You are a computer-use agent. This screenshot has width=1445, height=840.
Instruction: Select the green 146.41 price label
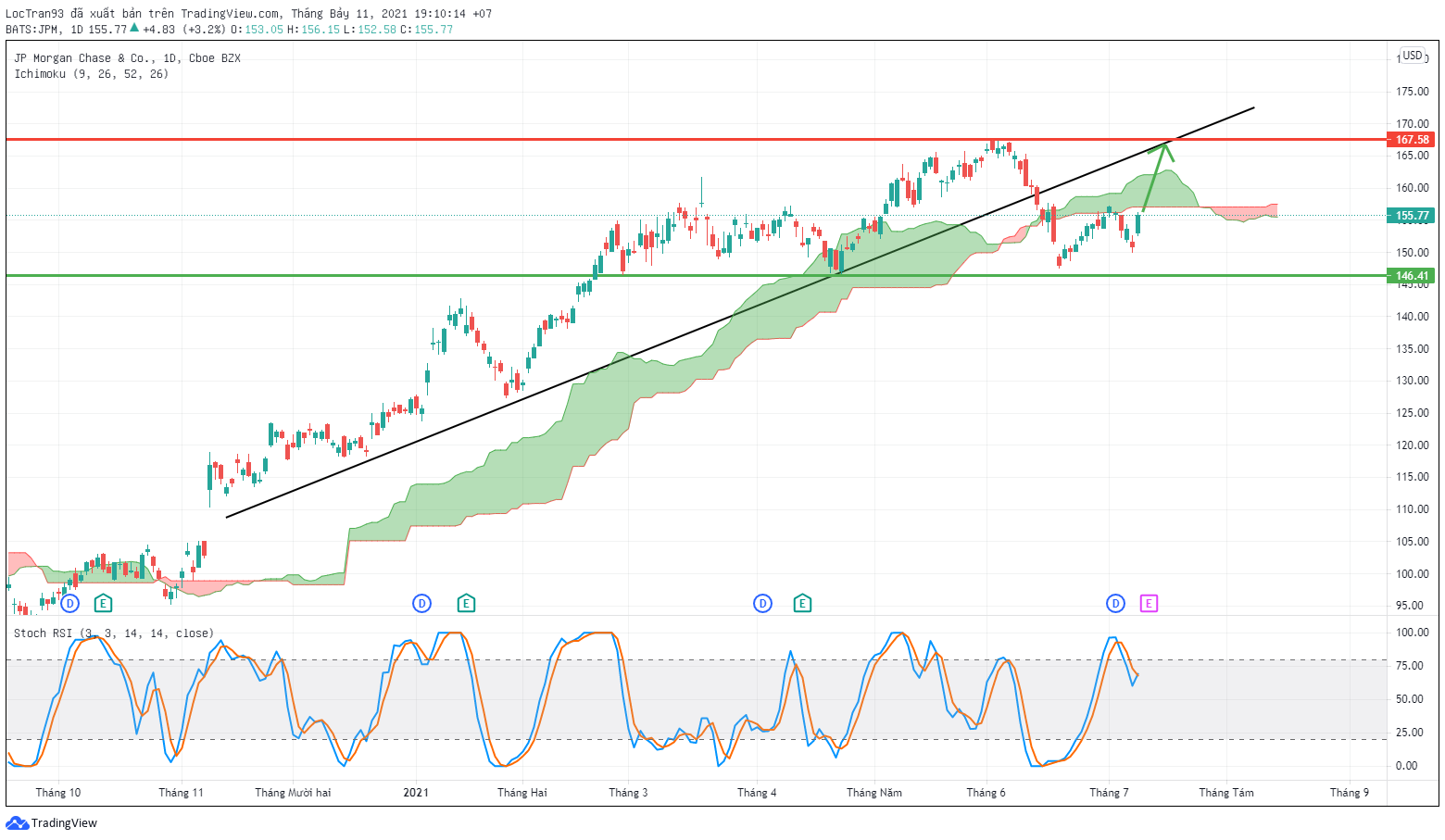[x=1412, y=276]
